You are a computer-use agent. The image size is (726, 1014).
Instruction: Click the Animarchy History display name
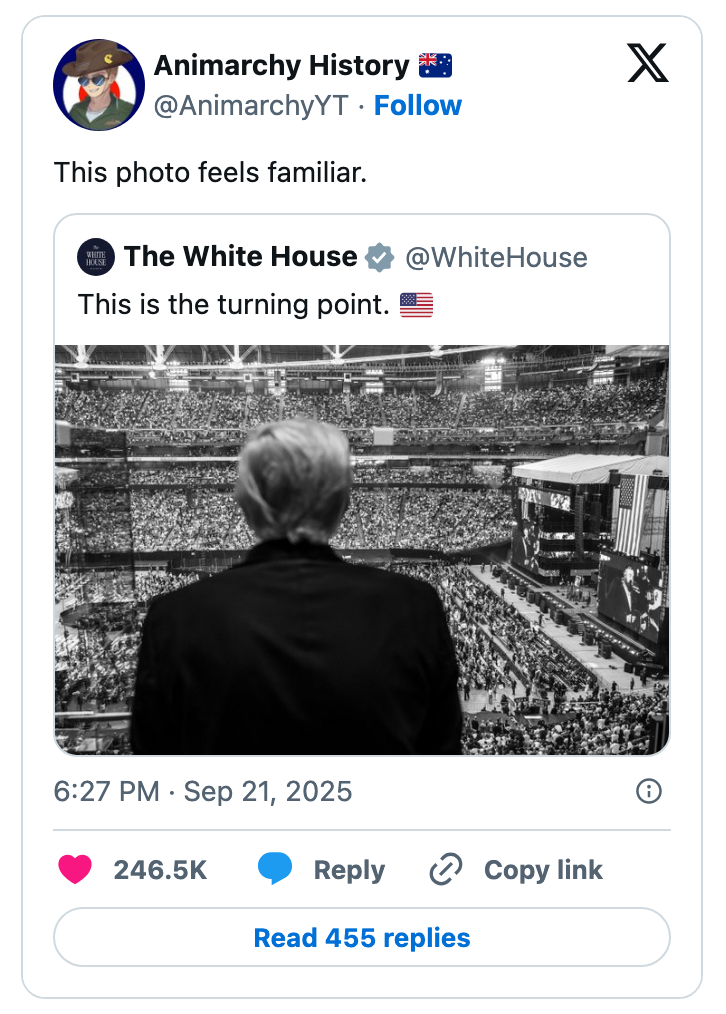tap(282, 65)
